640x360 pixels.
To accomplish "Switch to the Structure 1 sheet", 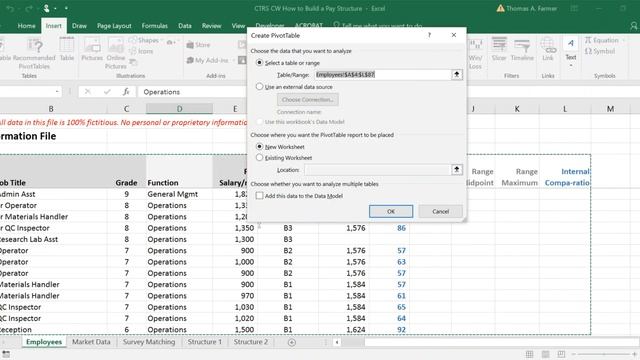I will click(204, 342).
